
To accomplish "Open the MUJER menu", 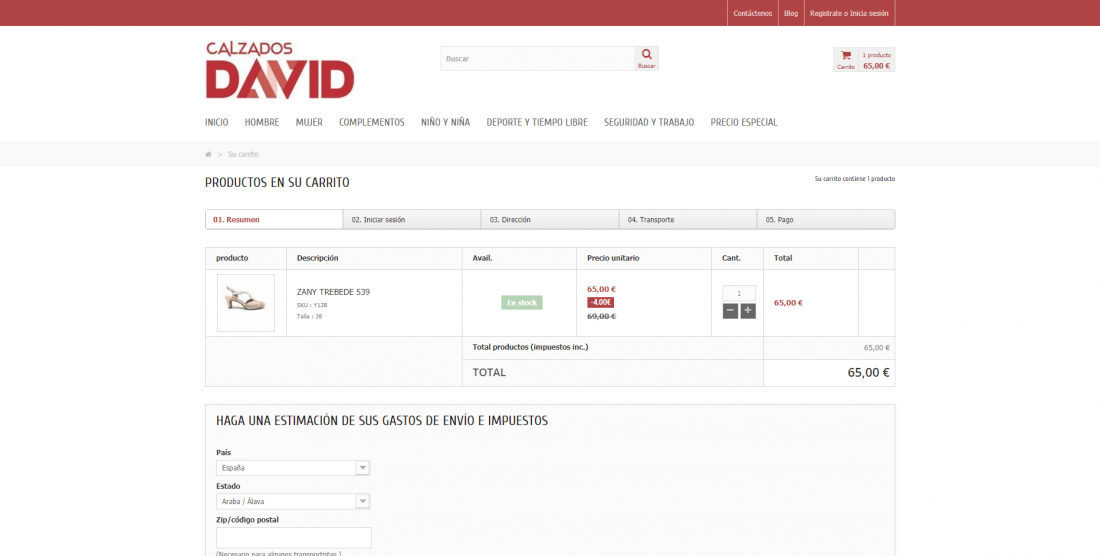I will 309,122.
